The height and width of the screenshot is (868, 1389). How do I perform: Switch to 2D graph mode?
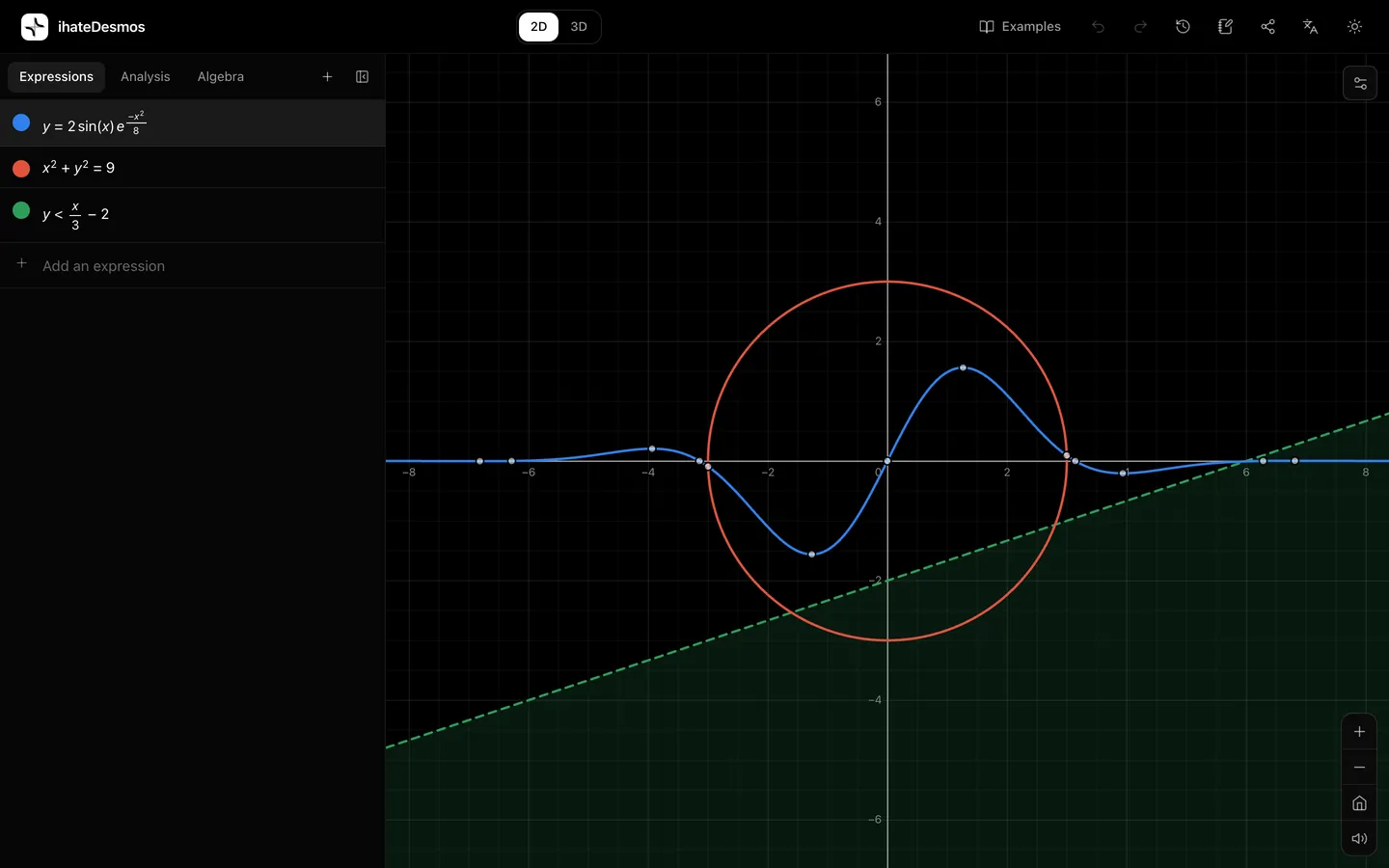pyautogui.click(x=538, y=27)
